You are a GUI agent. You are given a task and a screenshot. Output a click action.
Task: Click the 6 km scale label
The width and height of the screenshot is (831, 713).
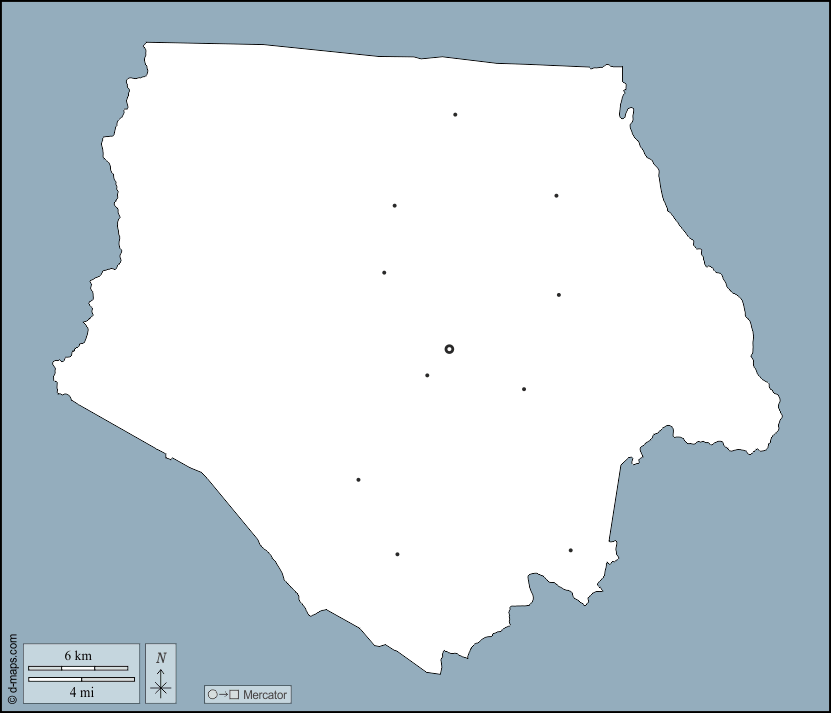(78, 655)
